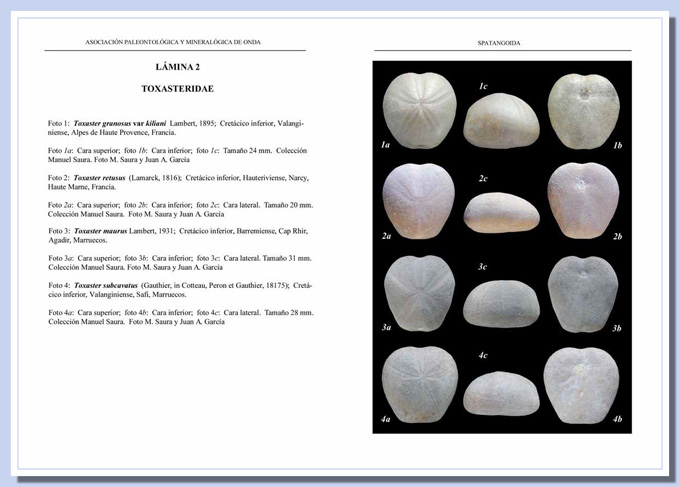Image resolution: width=680 pixels, height=487 pixels.
Task: Click the Foto 2a caption line
Action: (x=180, y=209)
